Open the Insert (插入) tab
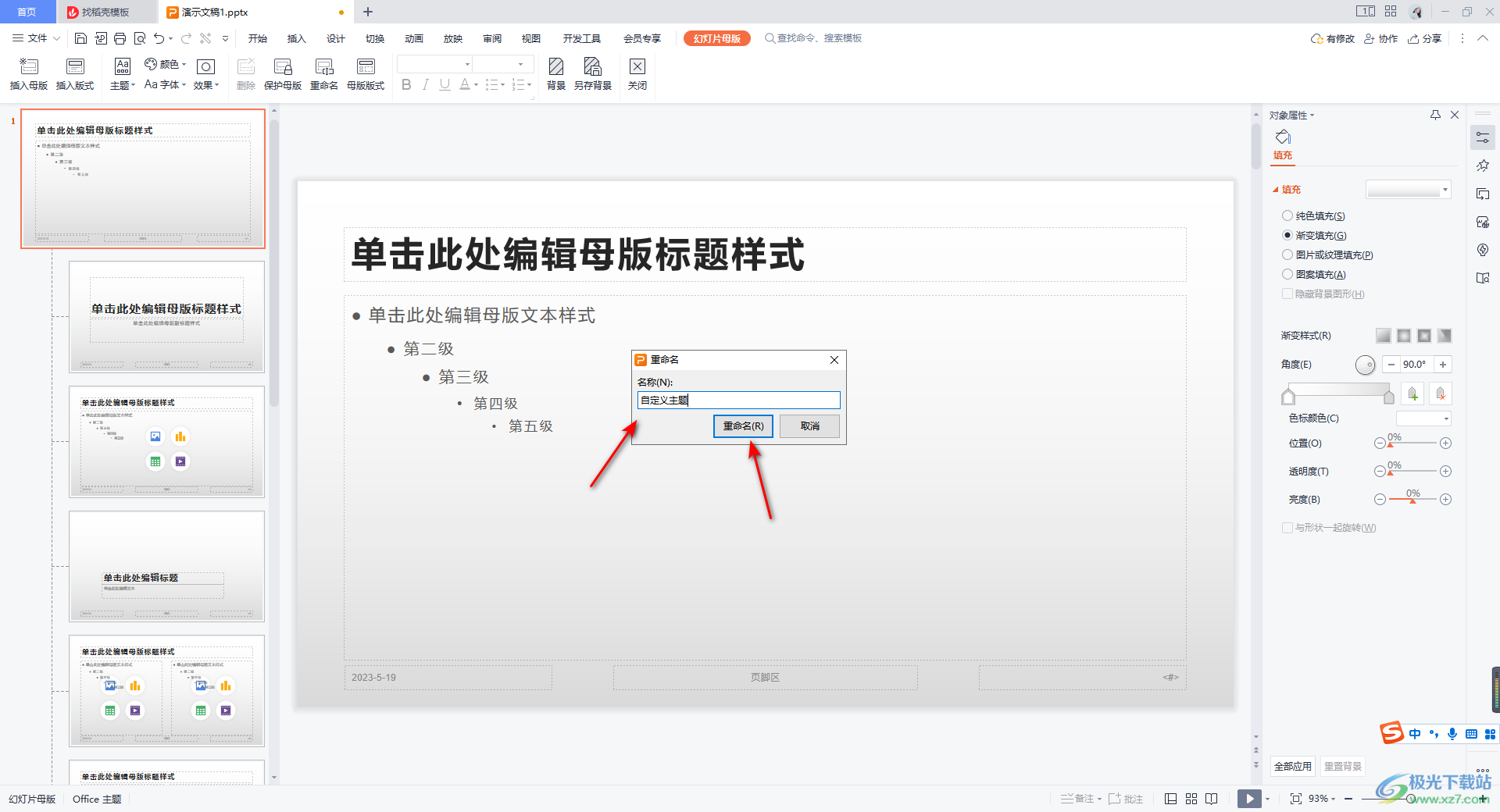This screenshot has height=812, width=1500. click(x=297, y=38)
